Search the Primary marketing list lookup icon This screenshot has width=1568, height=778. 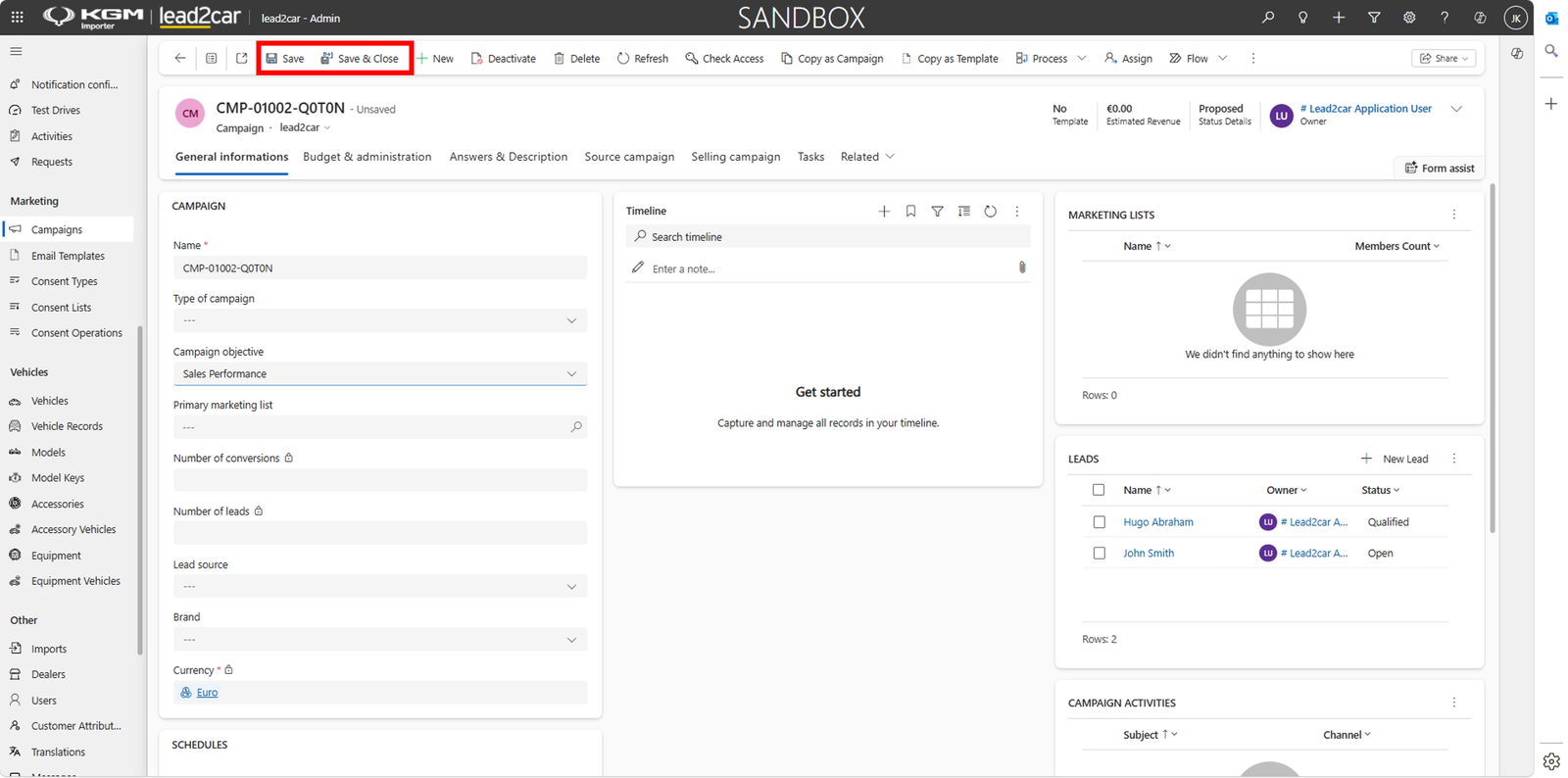(x=576, y=427)
